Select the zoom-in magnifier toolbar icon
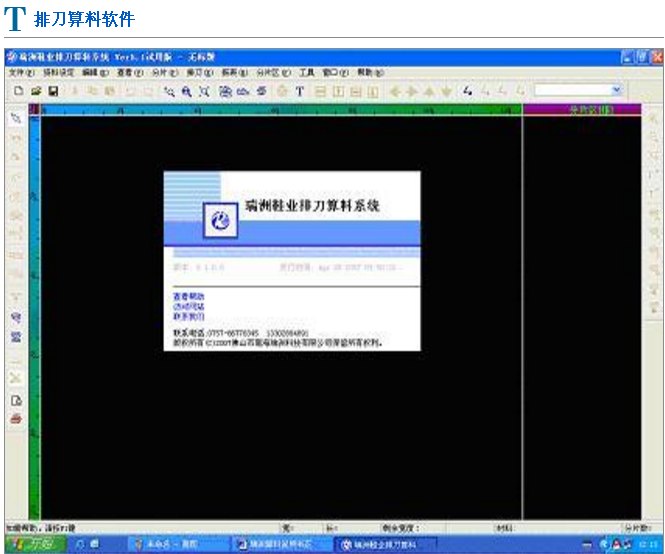This screenshot has width=665, height=554. click(187, 91)
